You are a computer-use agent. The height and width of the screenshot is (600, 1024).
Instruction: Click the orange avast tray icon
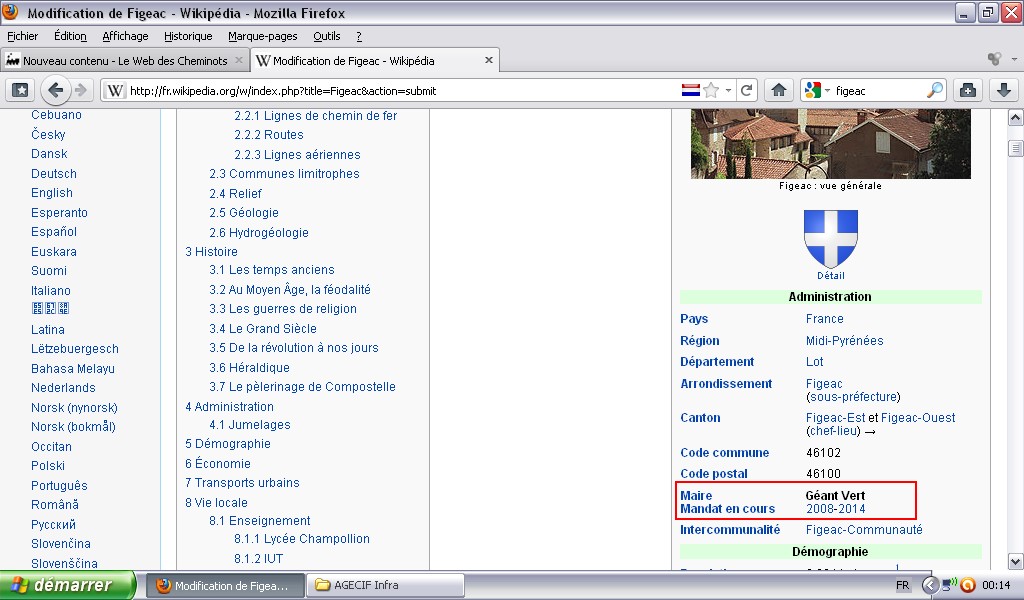(x=968, y=586)
